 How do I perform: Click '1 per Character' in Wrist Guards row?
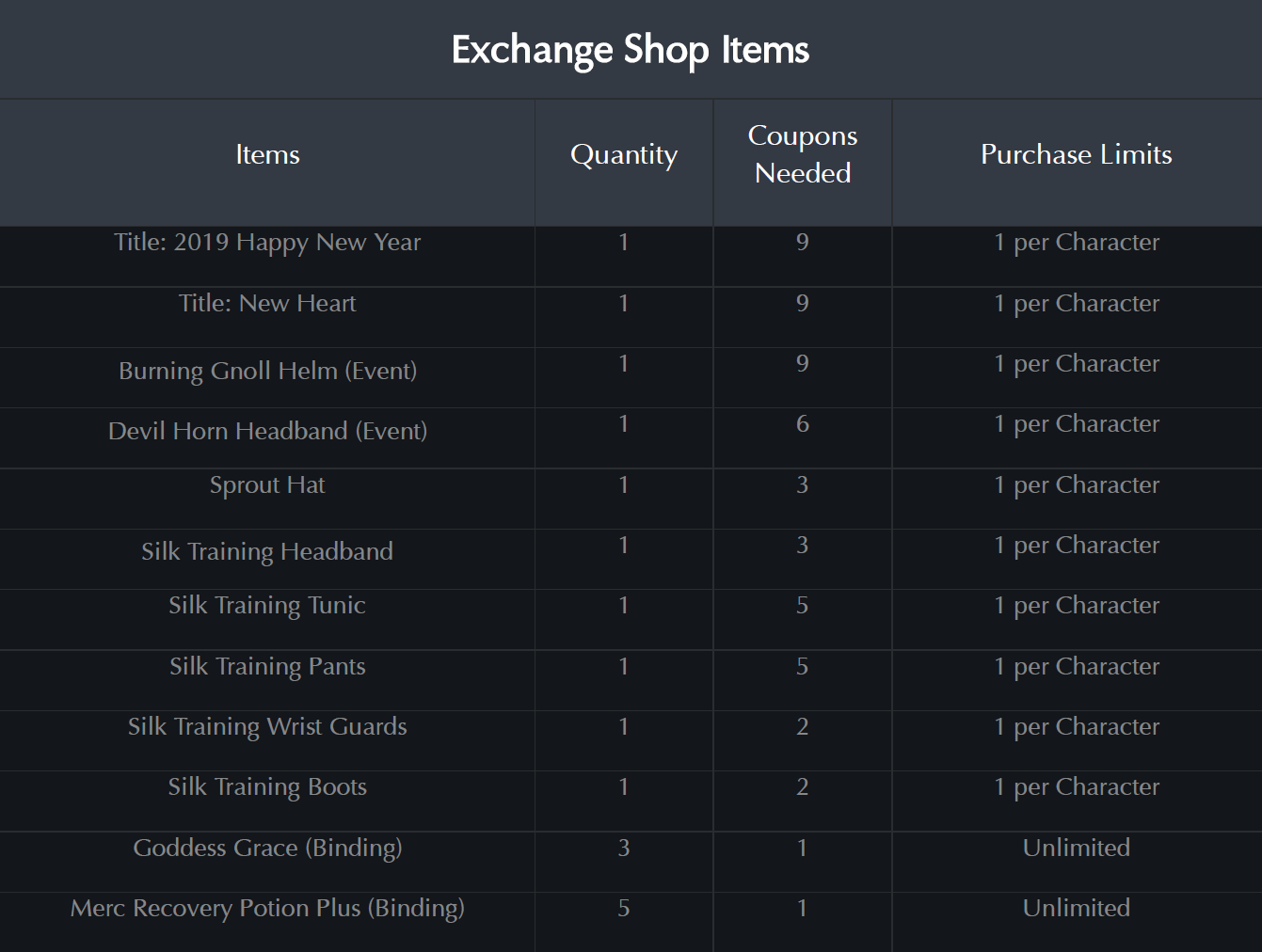coord(1077,727)
